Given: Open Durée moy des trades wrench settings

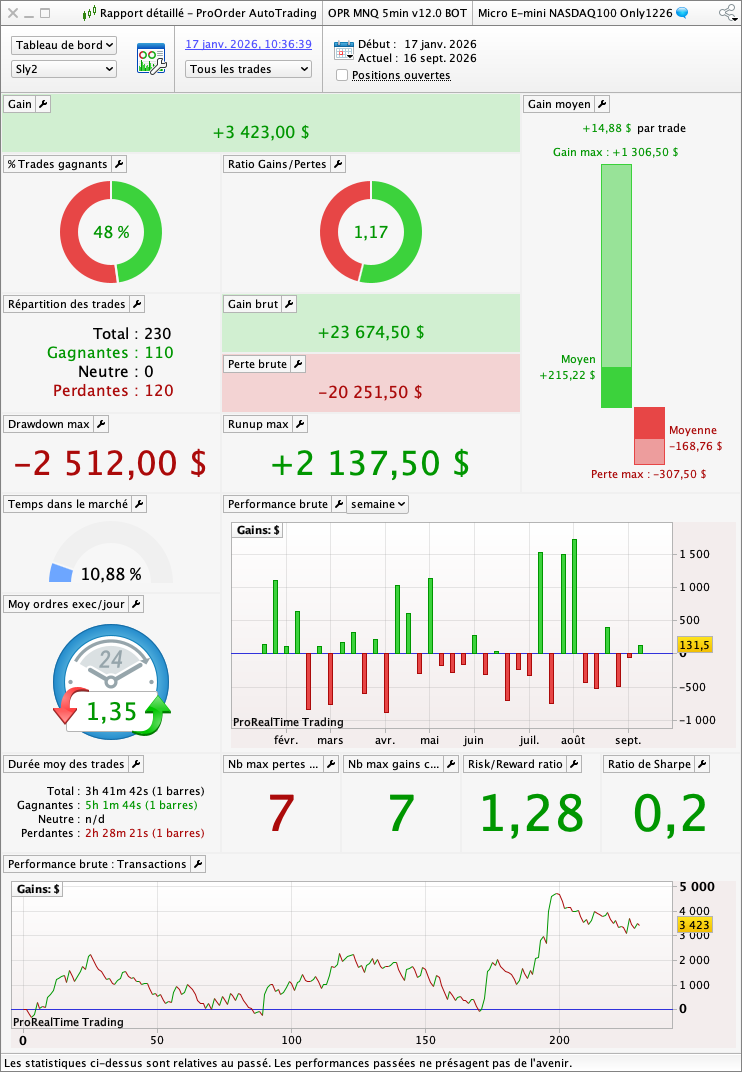Looking at the screenshot, I should (x=136, y=764).
